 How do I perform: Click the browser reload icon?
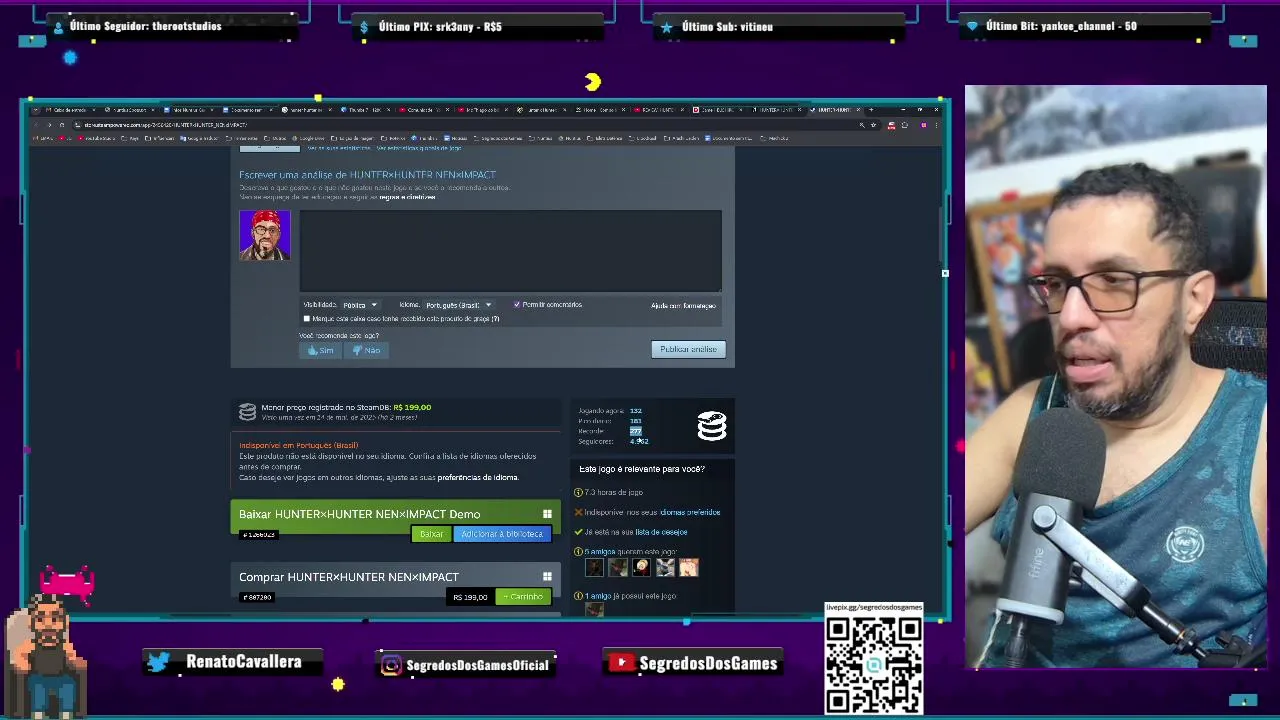coord(61,125)
